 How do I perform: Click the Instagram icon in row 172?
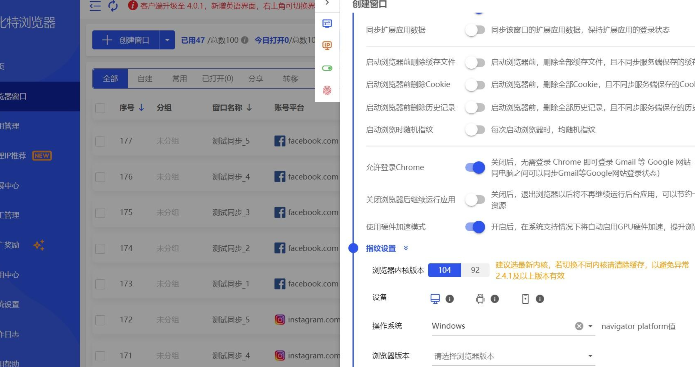pos(280,319)
